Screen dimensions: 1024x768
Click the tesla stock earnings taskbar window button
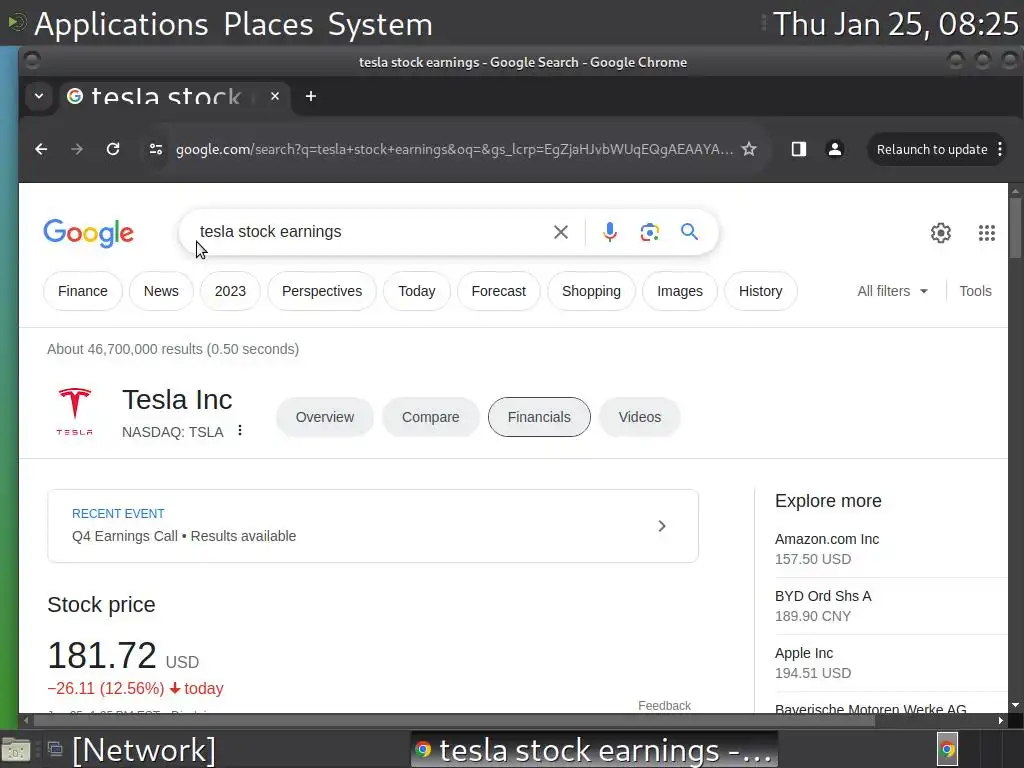click(x=594, y=750)
